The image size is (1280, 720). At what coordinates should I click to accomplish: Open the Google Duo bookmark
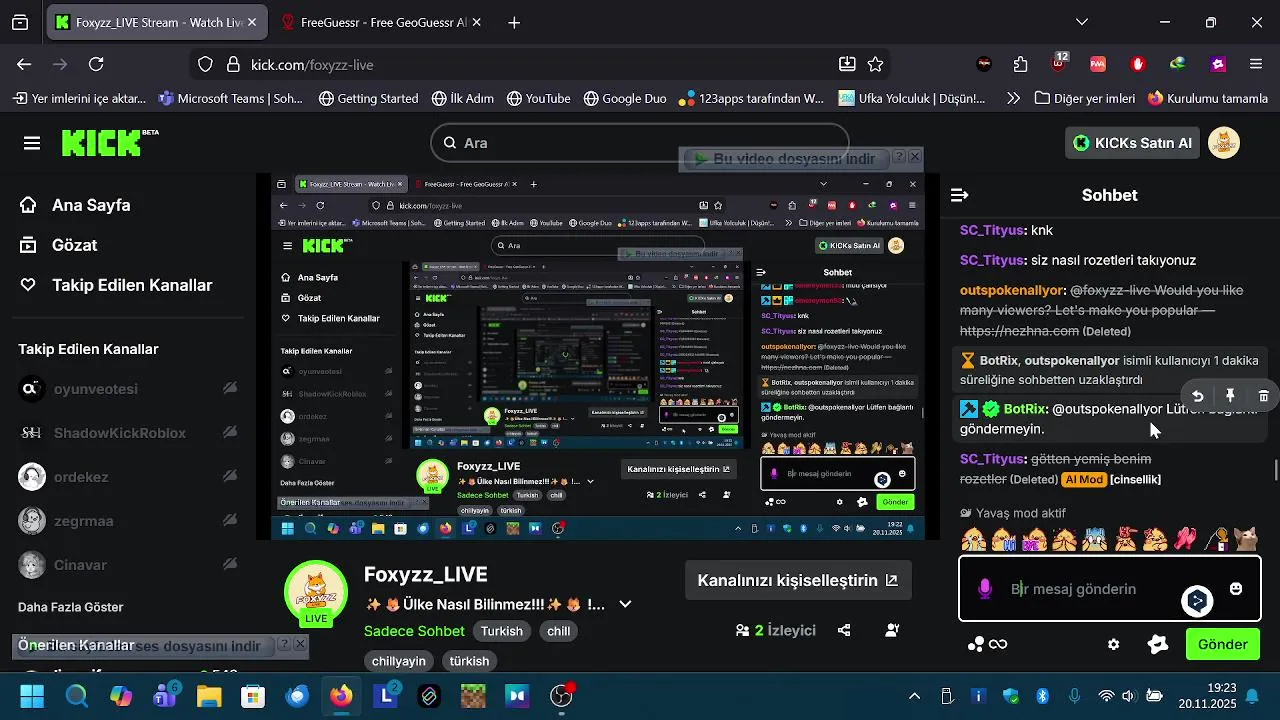(x=625, y=98)
